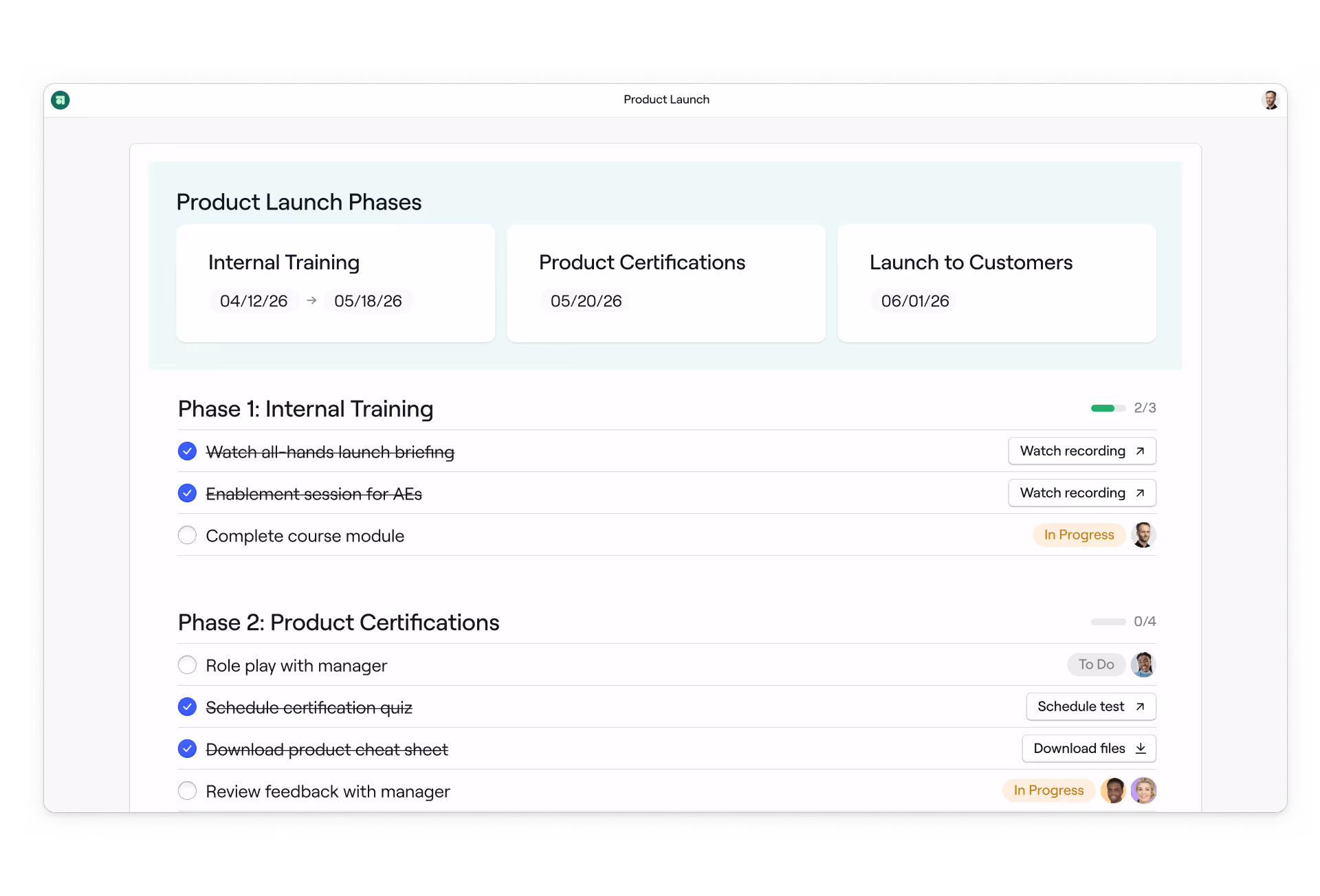
Task: Click Watch recording for Enablement session
Action: 1081,493
